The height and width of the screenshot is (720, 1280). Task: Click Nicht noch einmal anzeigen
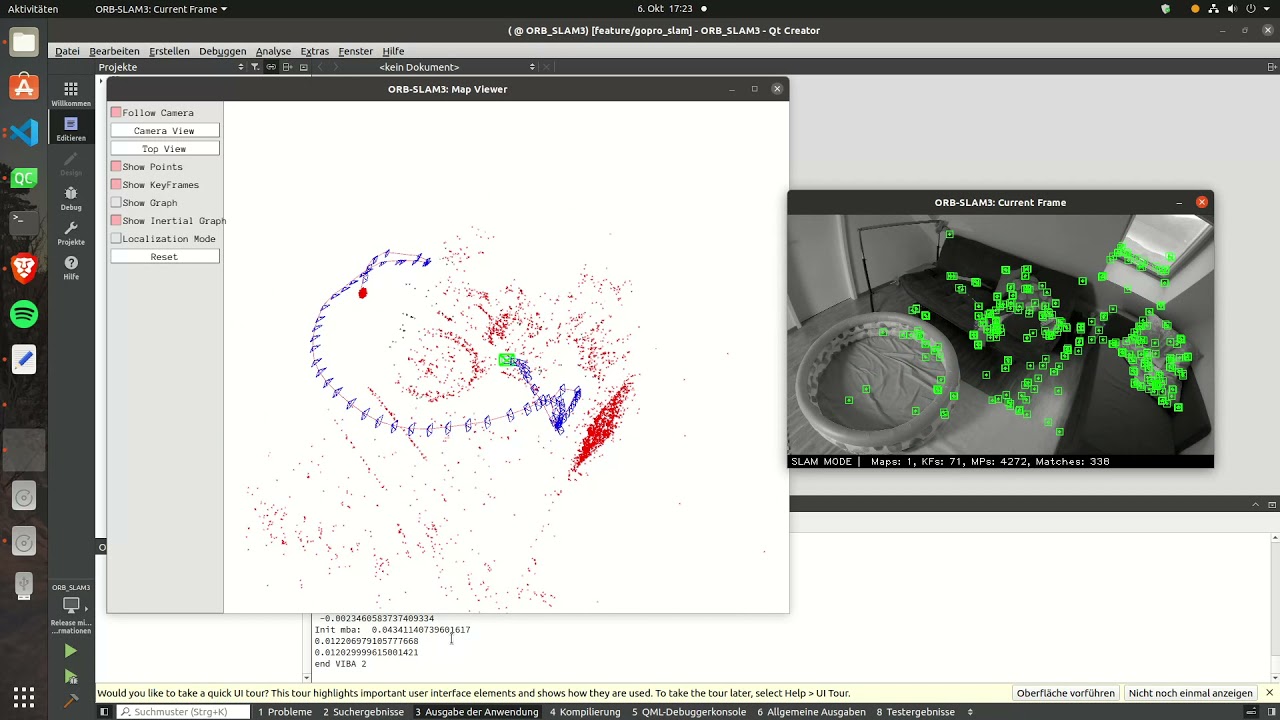1191,693
